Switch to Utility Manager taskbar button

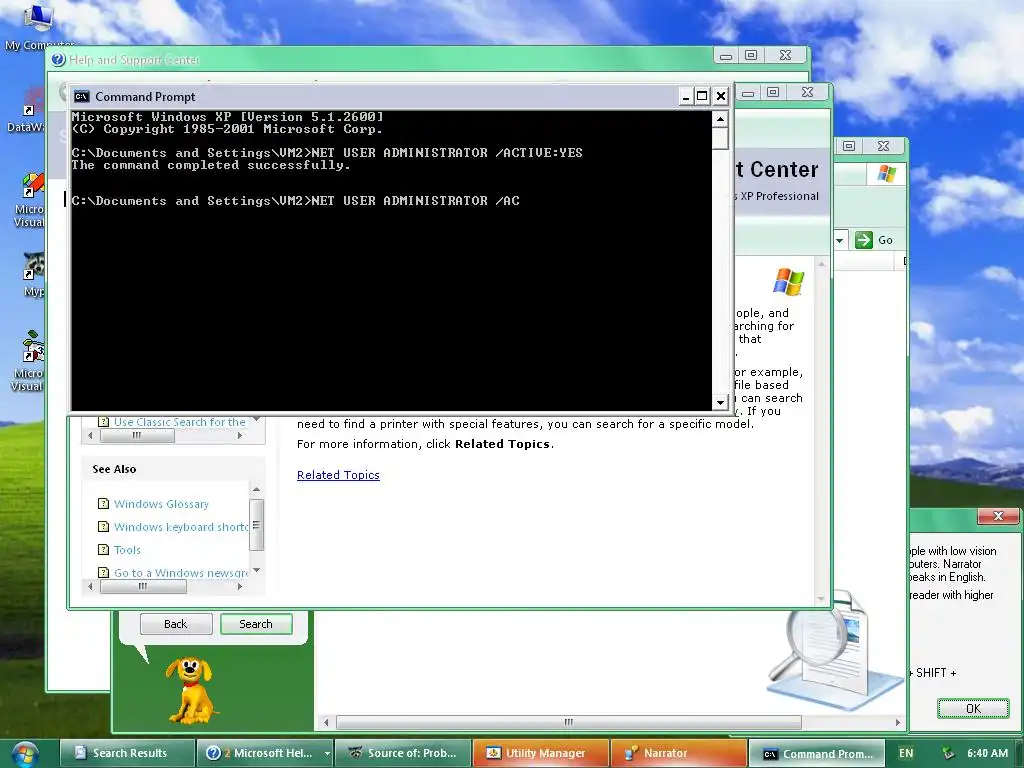(540, 753)
